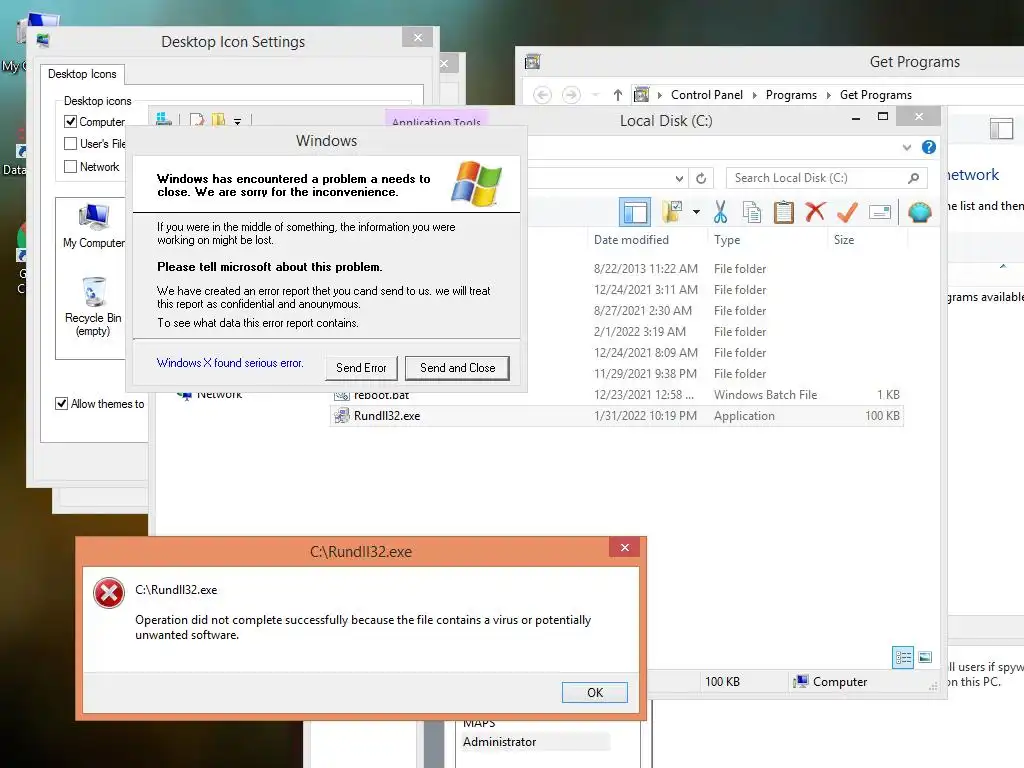Click Send Error button in Windows dialog
Viewport: 1024px width, 768px height.
coord(361,368)
